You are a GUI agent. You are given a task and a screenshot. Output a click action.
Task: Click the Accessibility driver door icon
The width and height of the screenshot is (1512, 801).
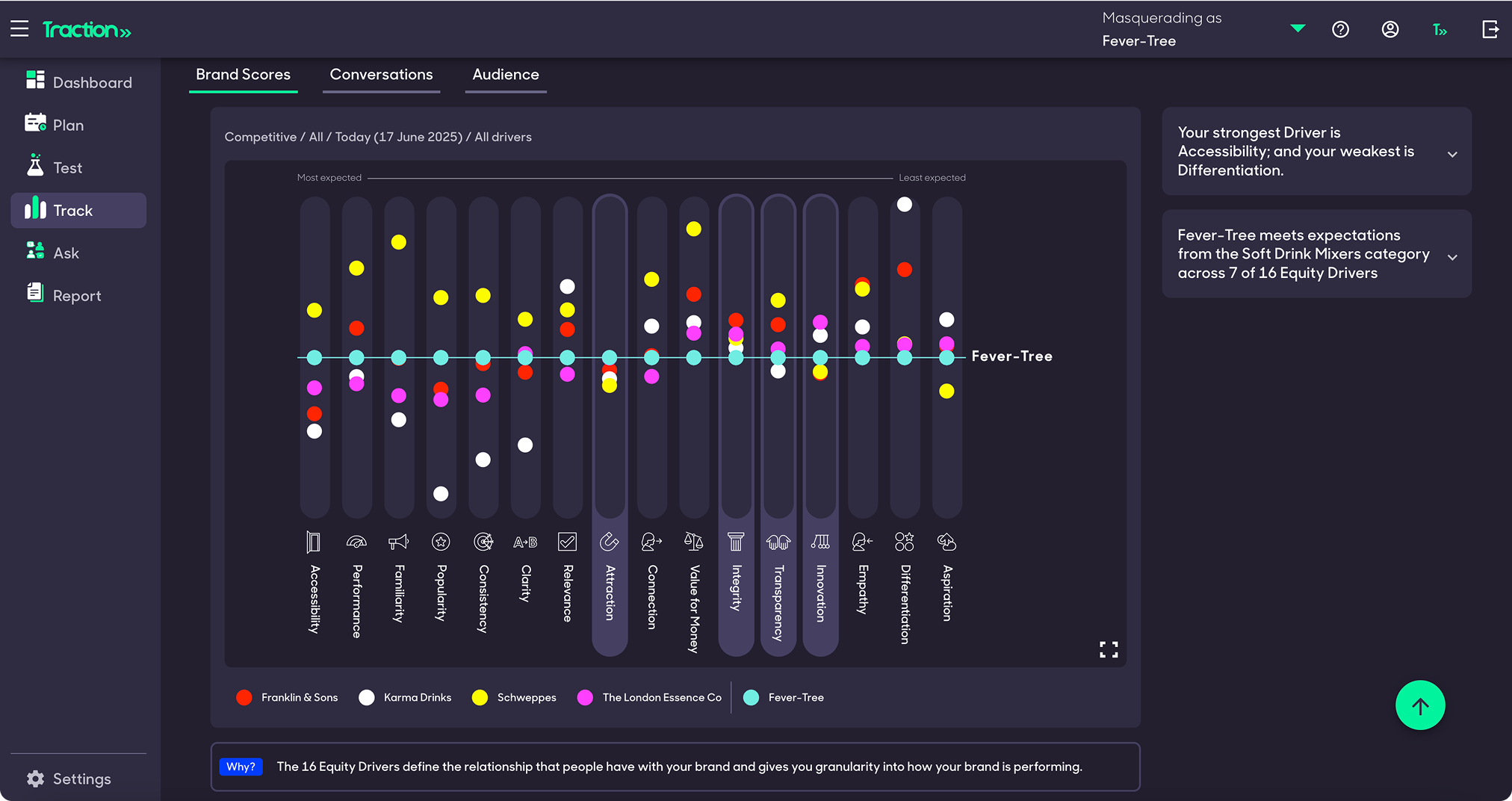coord(314,542)
